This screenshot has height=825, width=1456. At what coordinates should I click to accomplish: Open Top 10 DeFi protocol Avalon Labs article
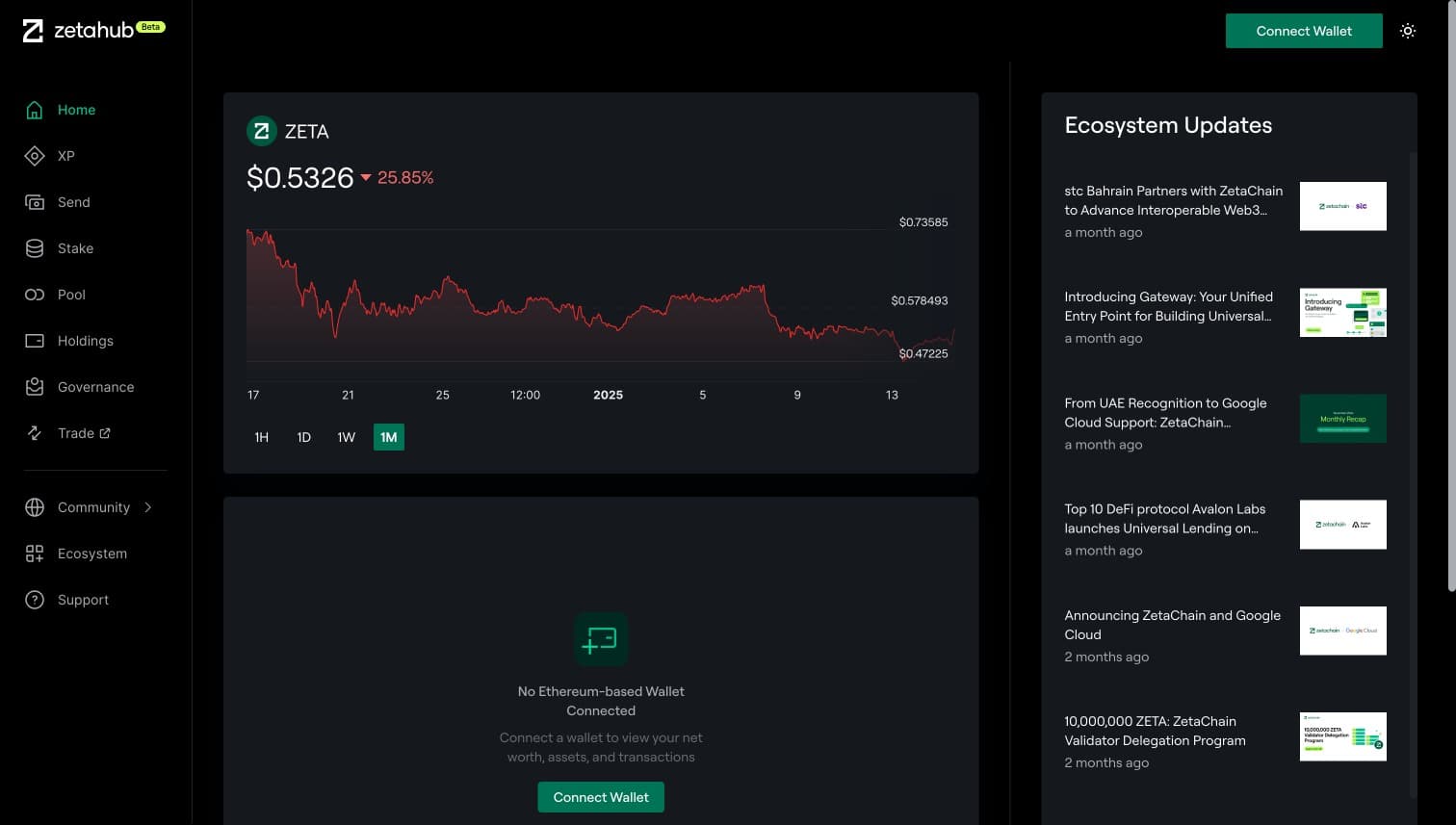pos(1165,519)
